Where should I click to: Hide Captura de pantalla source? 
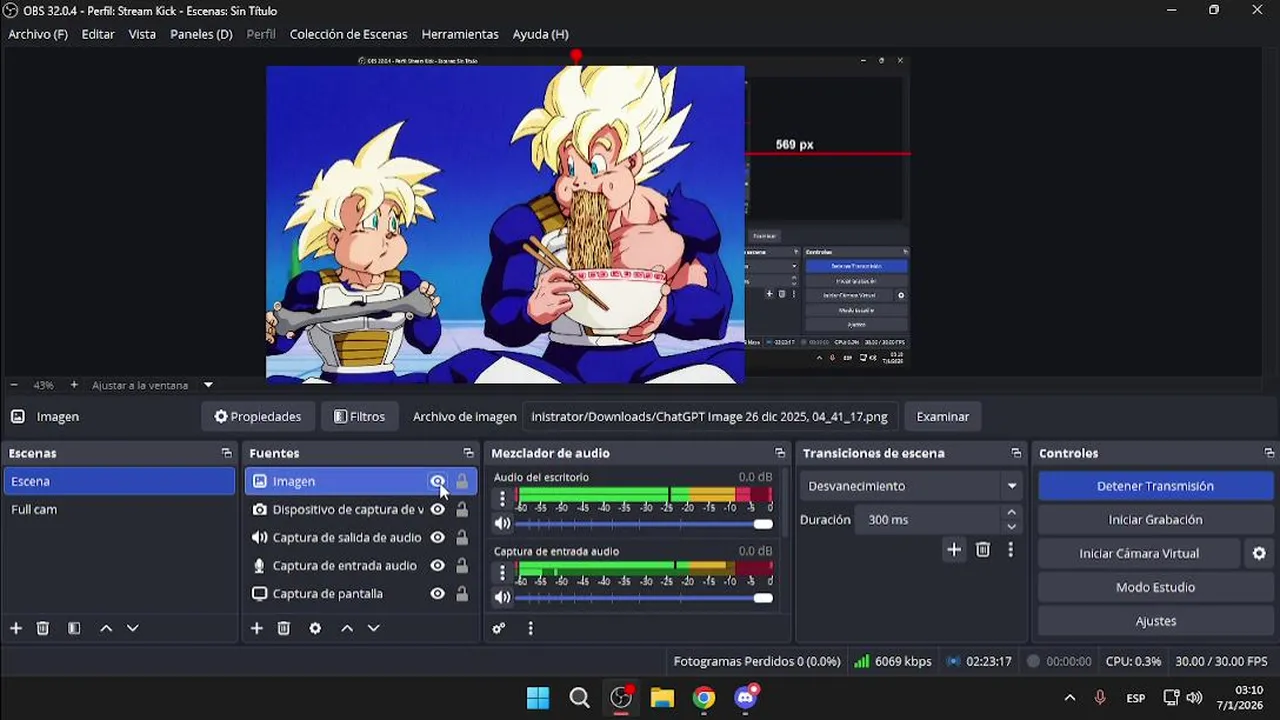[437, 593]
